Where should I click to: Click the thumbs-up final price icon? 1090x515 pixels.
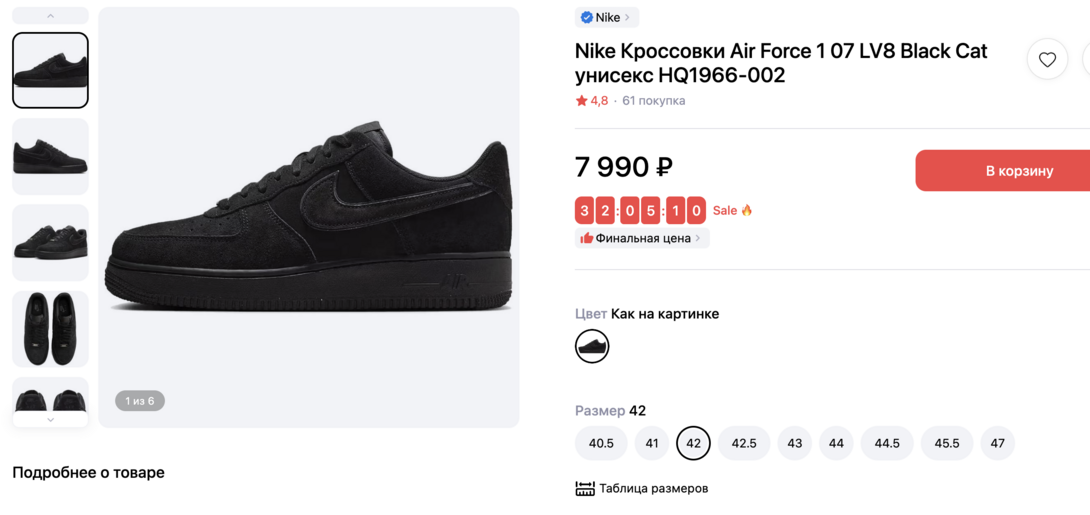point(586,238)
